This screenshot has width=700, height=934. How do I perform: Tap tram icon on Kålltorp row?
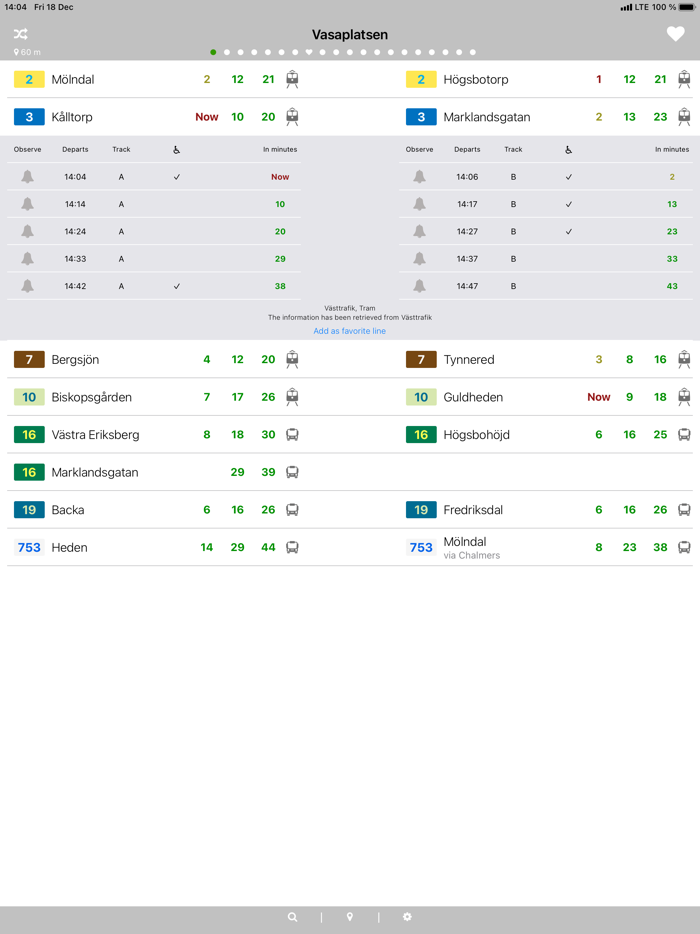[292, 117]
